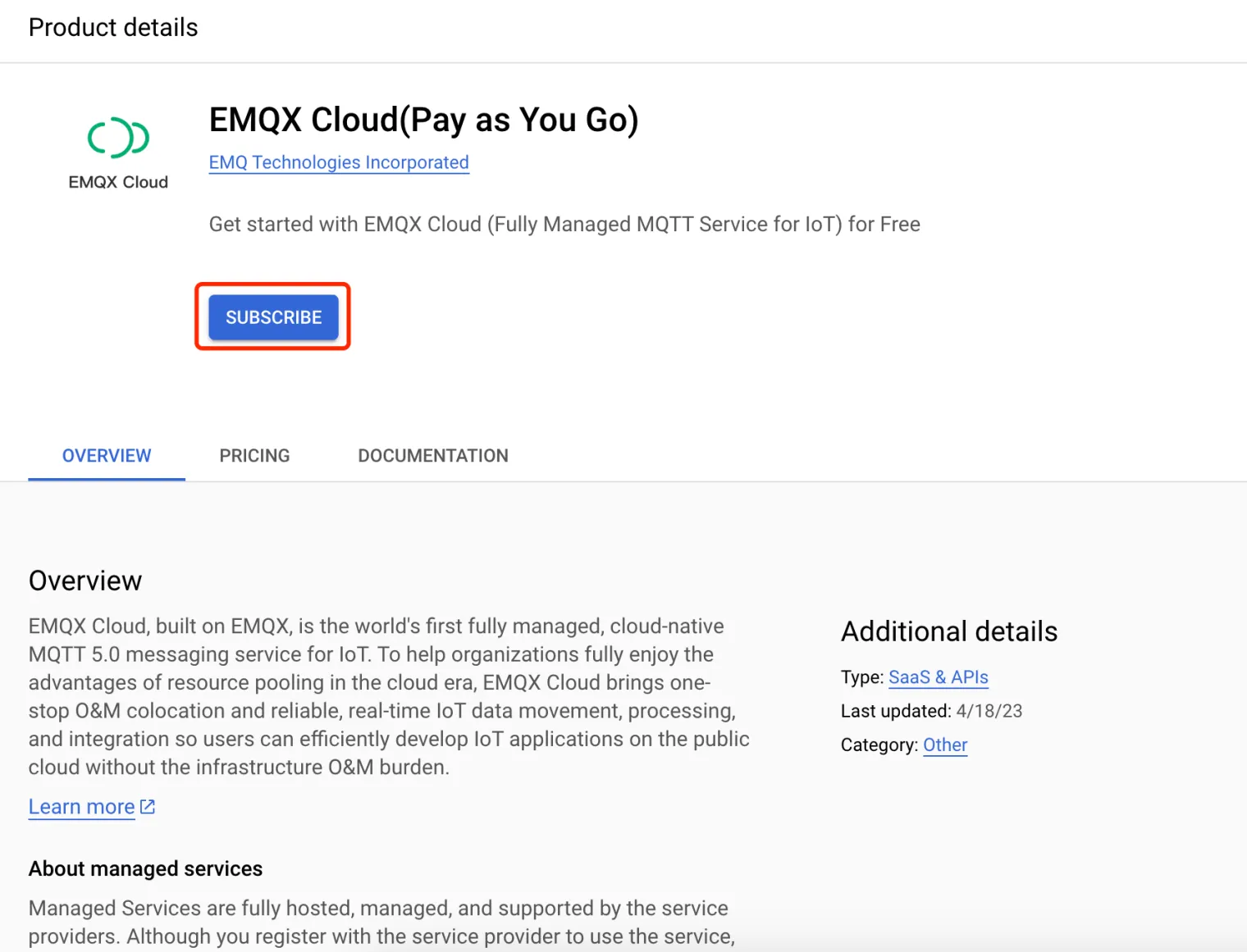Click the Additional details heading
This screenshot has width=1247, height=952.
coord(949,631)
